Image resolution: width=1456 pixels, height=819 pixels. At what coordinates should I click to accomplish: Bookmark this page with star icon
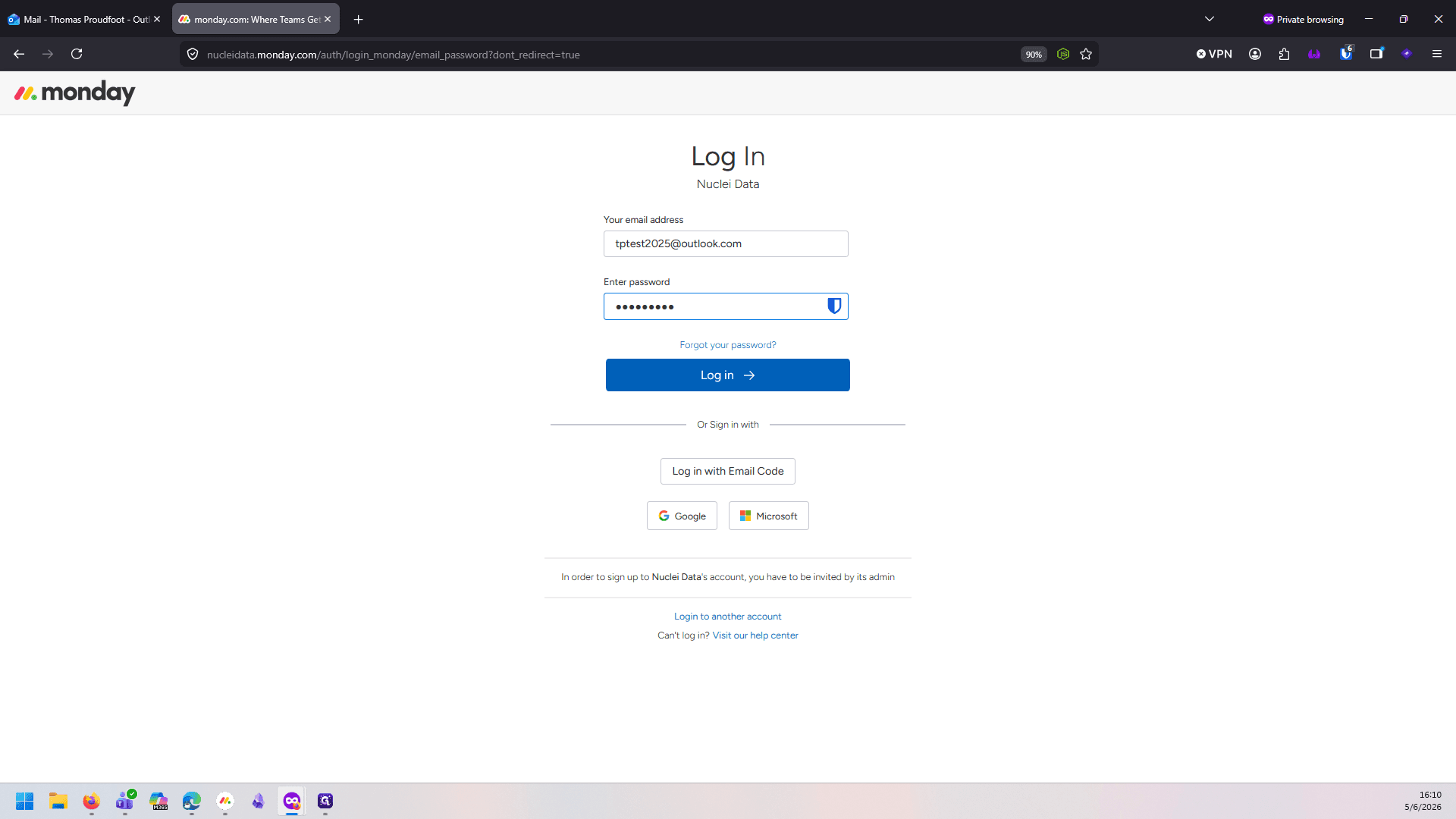coord(1086,54)
